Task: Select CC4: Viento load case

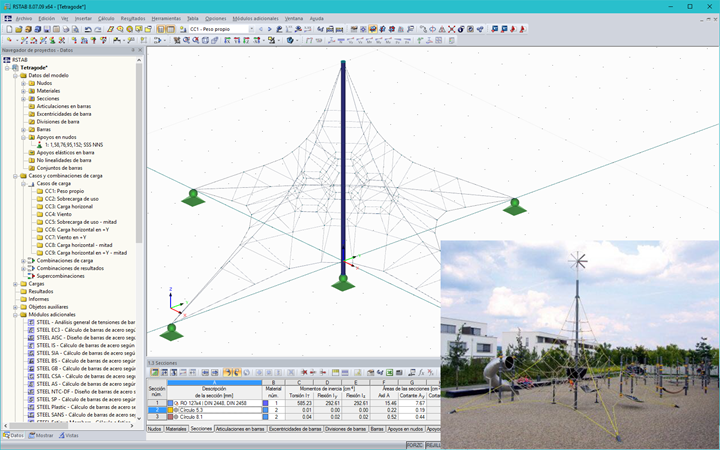Action: 58,214
